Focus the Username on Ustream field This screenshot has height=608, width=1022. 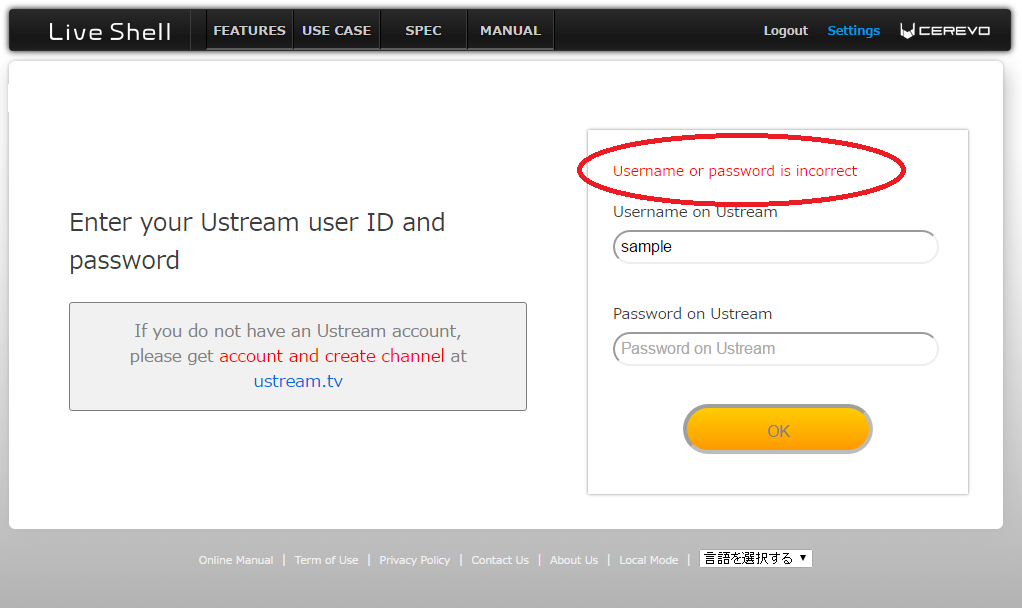[775, 247]
